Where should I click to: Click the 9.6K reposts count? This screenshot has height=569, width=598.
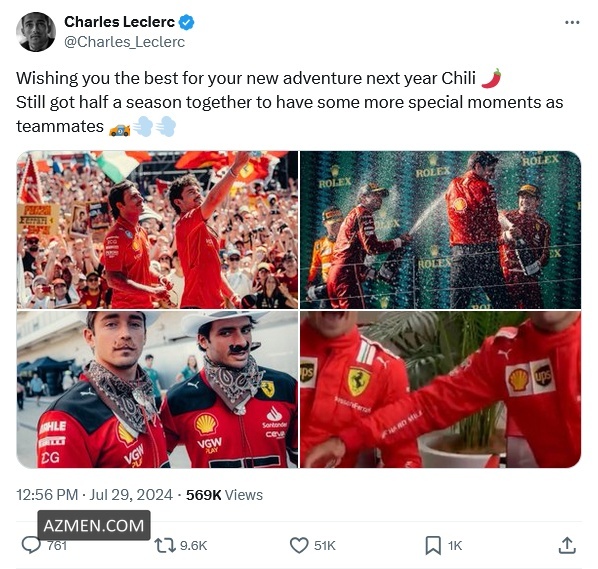point(193,546)
